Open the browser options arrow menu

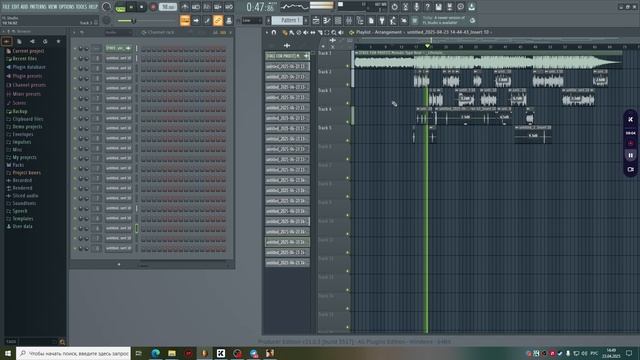[x=4, y=31]
